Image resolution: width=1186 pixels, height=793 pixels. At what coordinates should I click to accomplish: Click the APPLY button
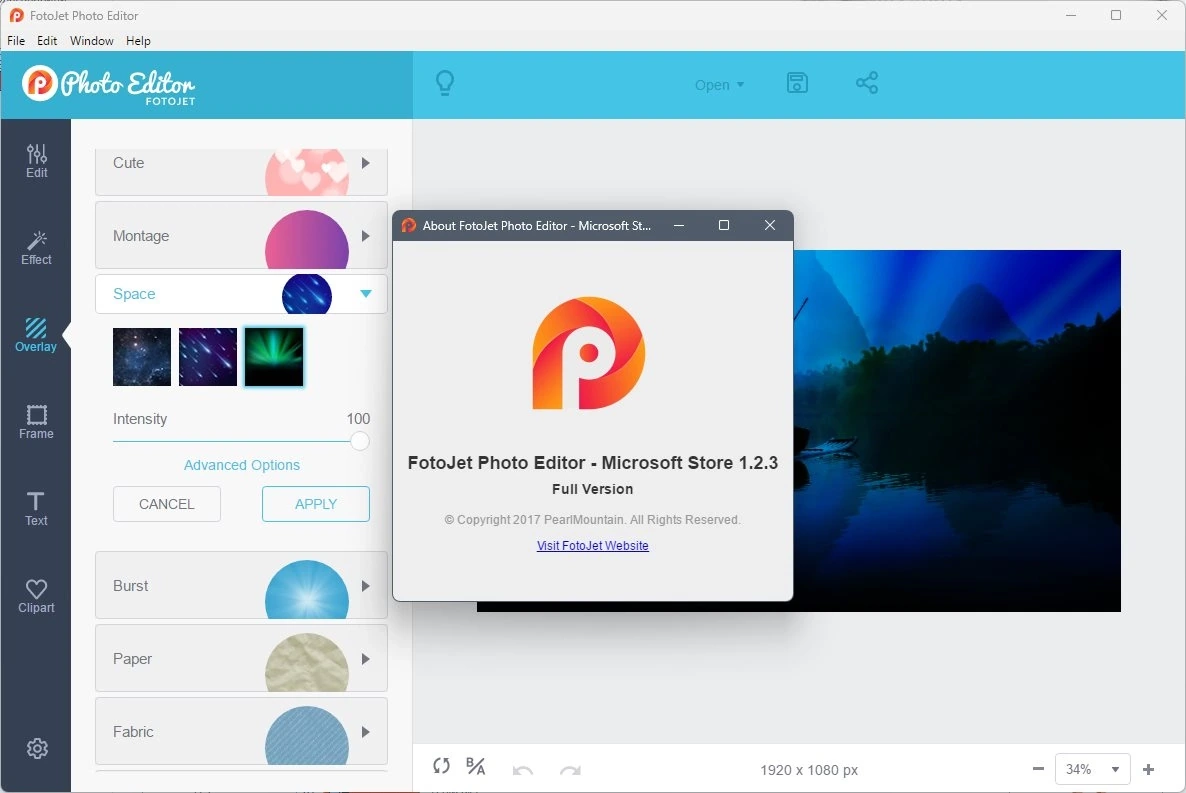[x=315, y=504]
